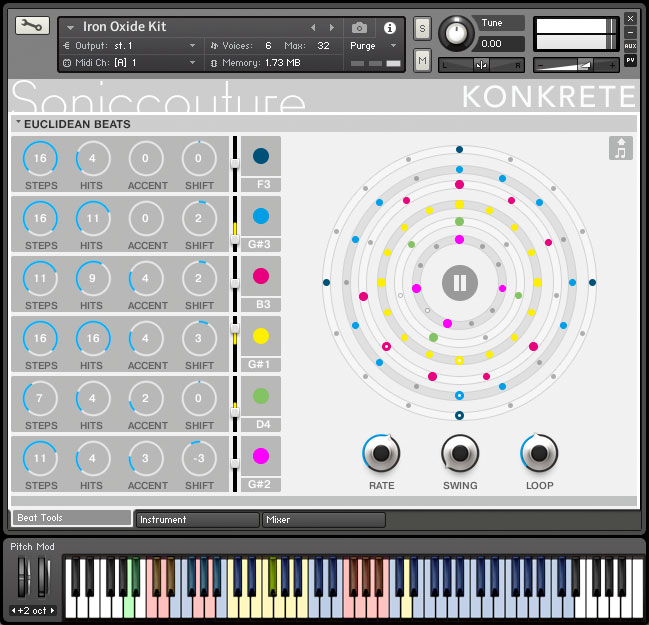Click the music note file icon
The height and width of the screenshot is (625, 649).
coord(621,149)
